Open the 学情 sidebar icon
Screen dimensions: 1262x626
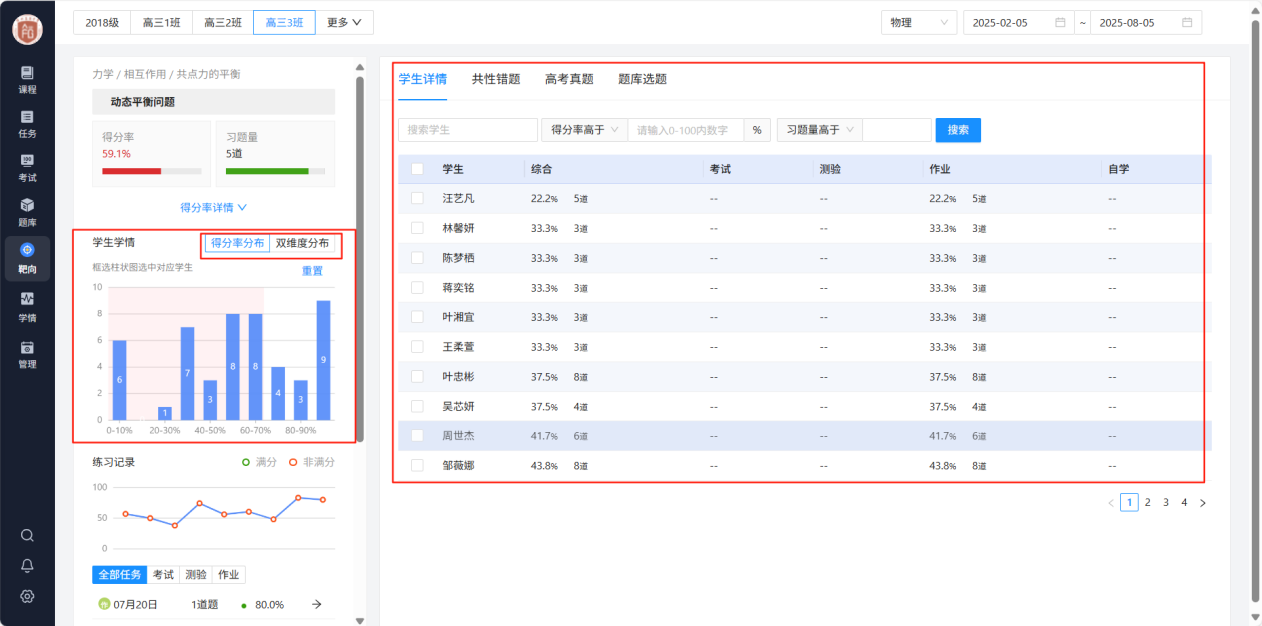[x=27, y=306]
